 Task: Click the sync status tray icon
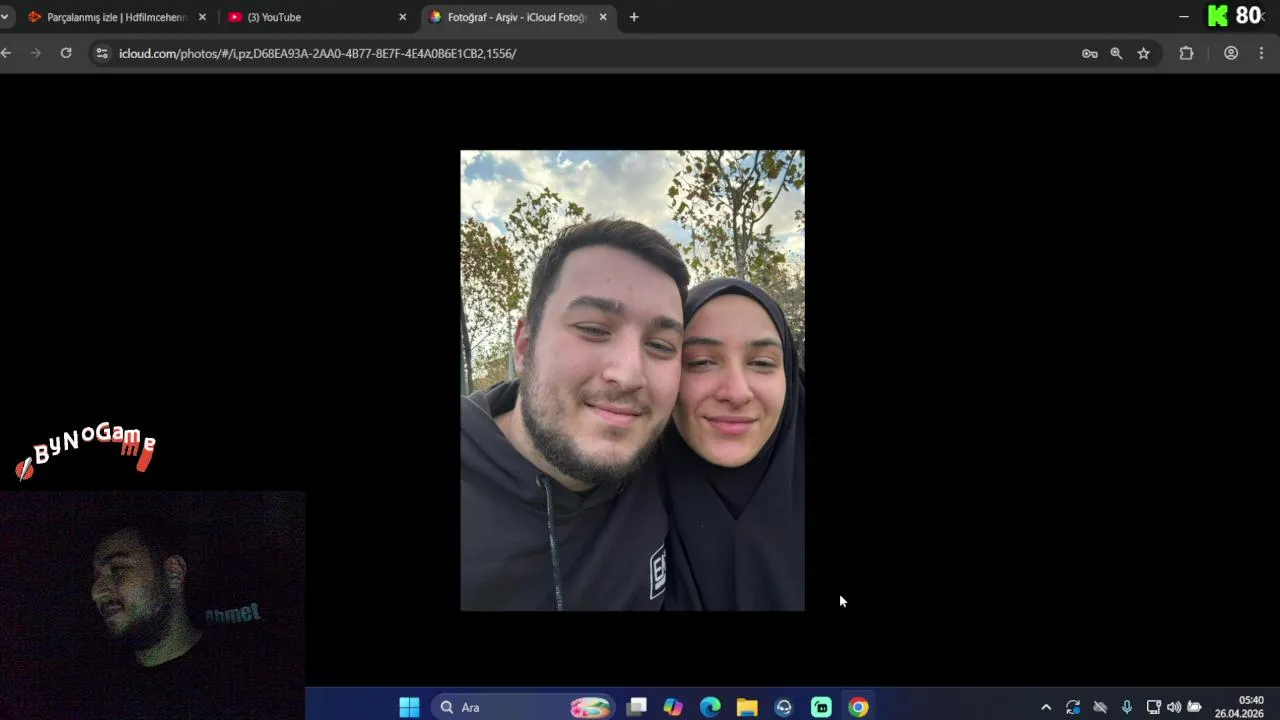(1073, 707)
